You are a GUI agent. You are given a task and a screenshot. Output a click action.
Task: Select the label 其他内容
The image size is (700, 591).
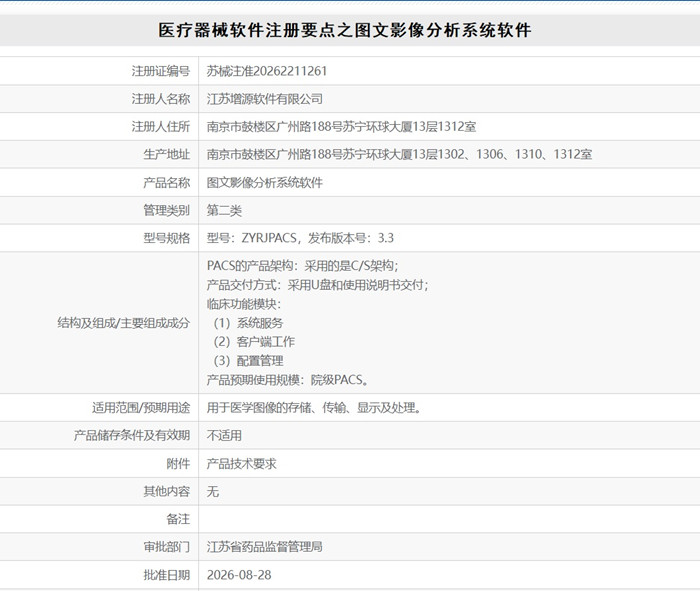167,491
